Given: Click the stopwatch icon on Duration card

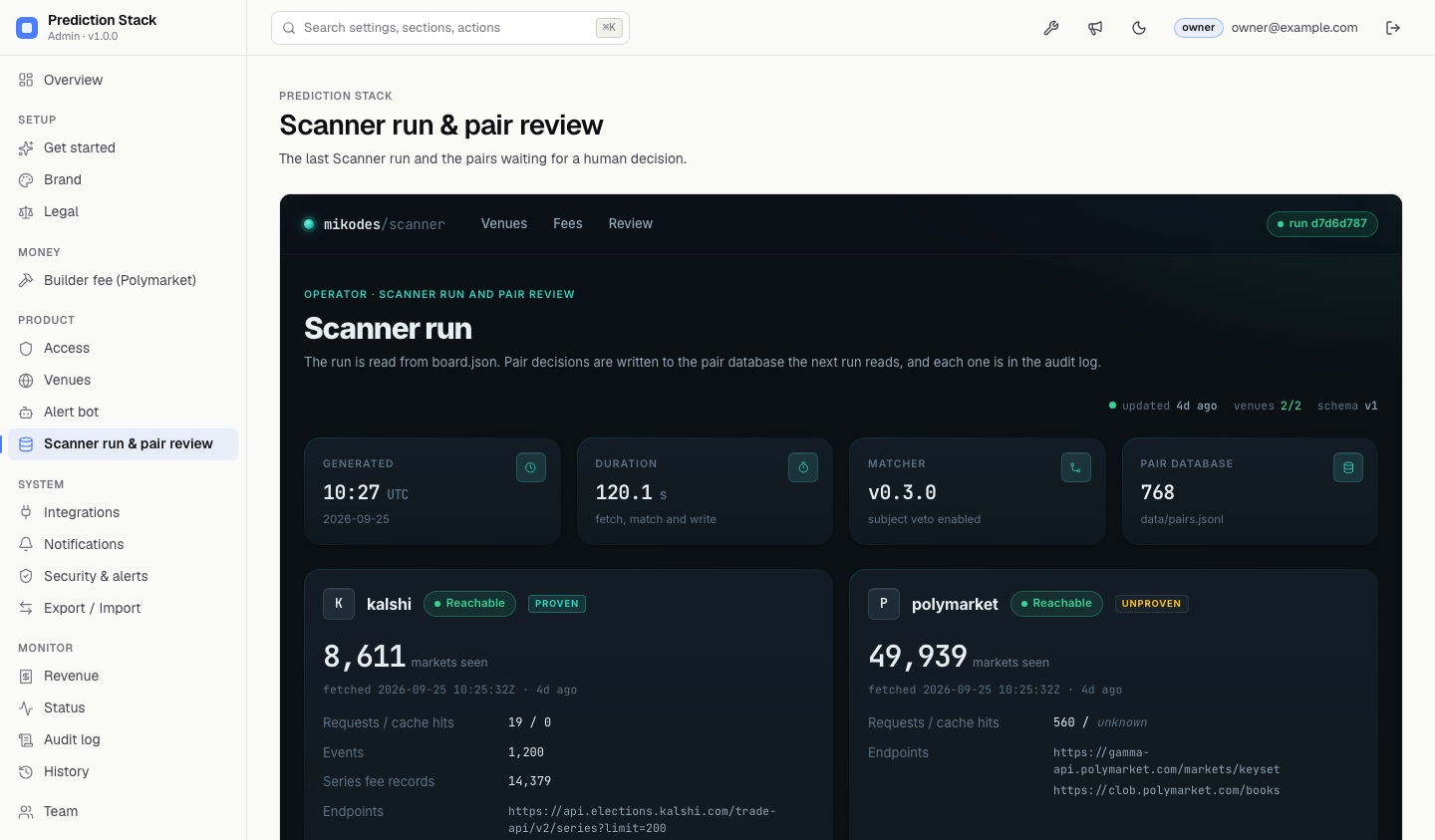Looking at the screenshot, I should tap(803, 467).
